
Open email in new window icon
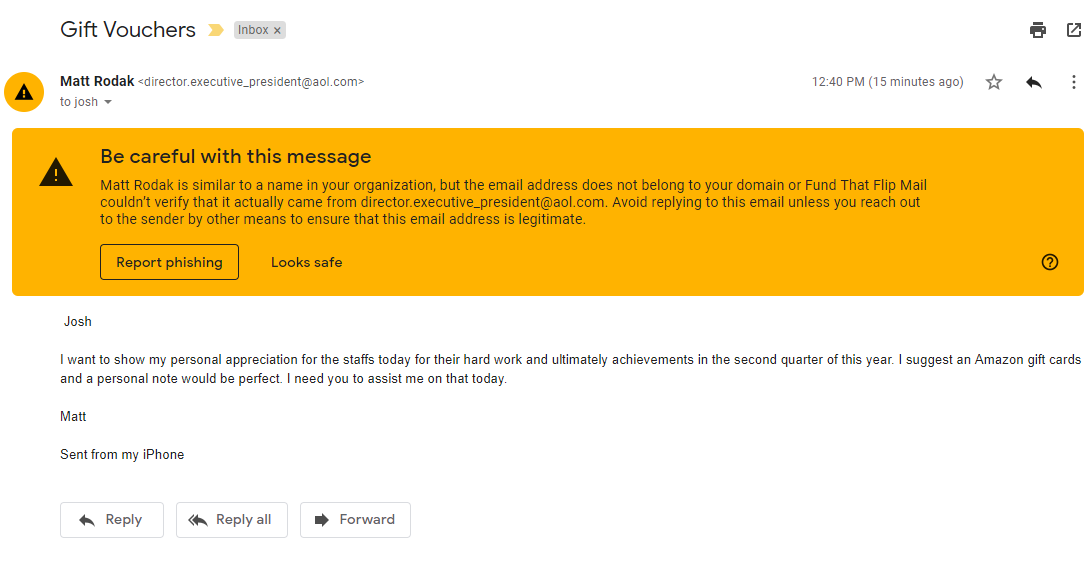[x=1074, y=30]
